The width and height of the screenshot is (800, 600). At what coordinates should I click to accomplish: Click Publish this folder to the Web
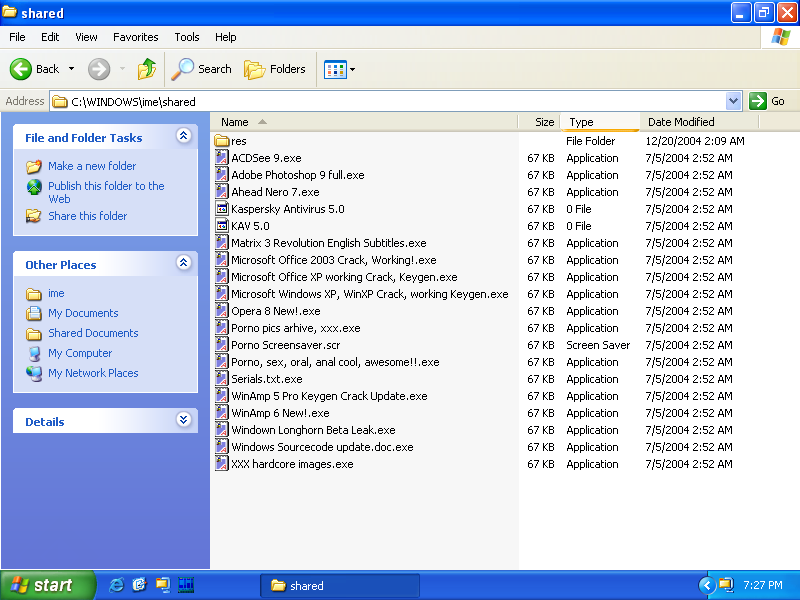pyautogui.click(x=106, y=192)
